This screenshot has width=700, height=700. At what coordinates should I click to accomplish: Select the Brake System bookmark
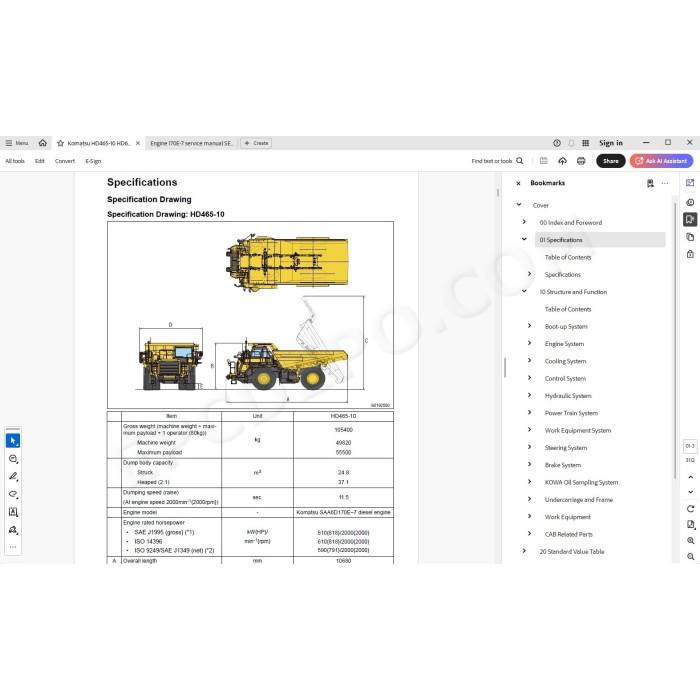562,465
